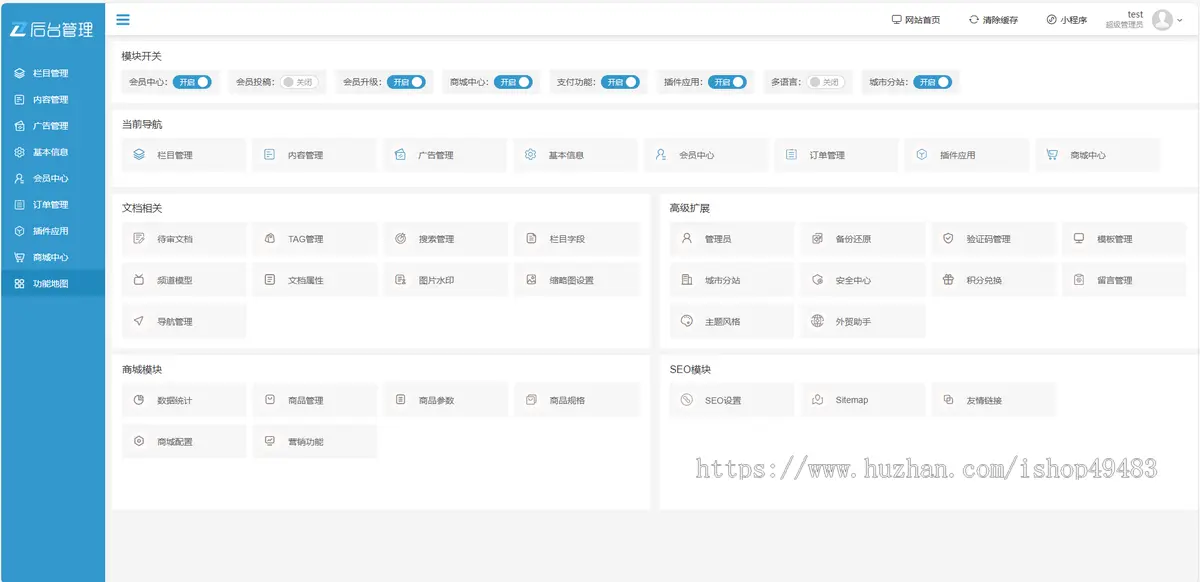Open 管理员 in 高级扩展
This screenshot has height=582, width=1200.
[732, 239]
